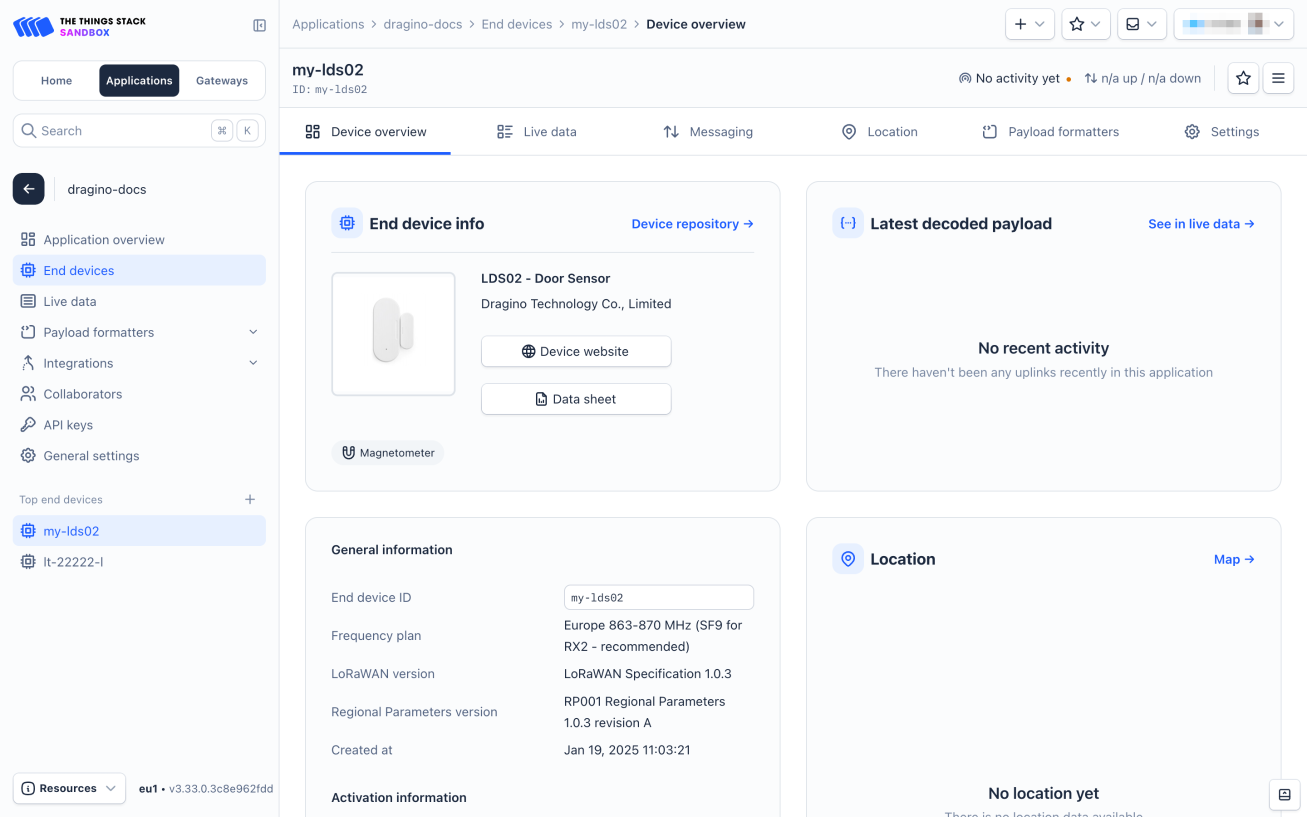This screenshot has width=1307, height=817.
Task: Click the version text v3.33.0.3c8e962fdd
Action: pyautogui.click(x=221, y=789)
